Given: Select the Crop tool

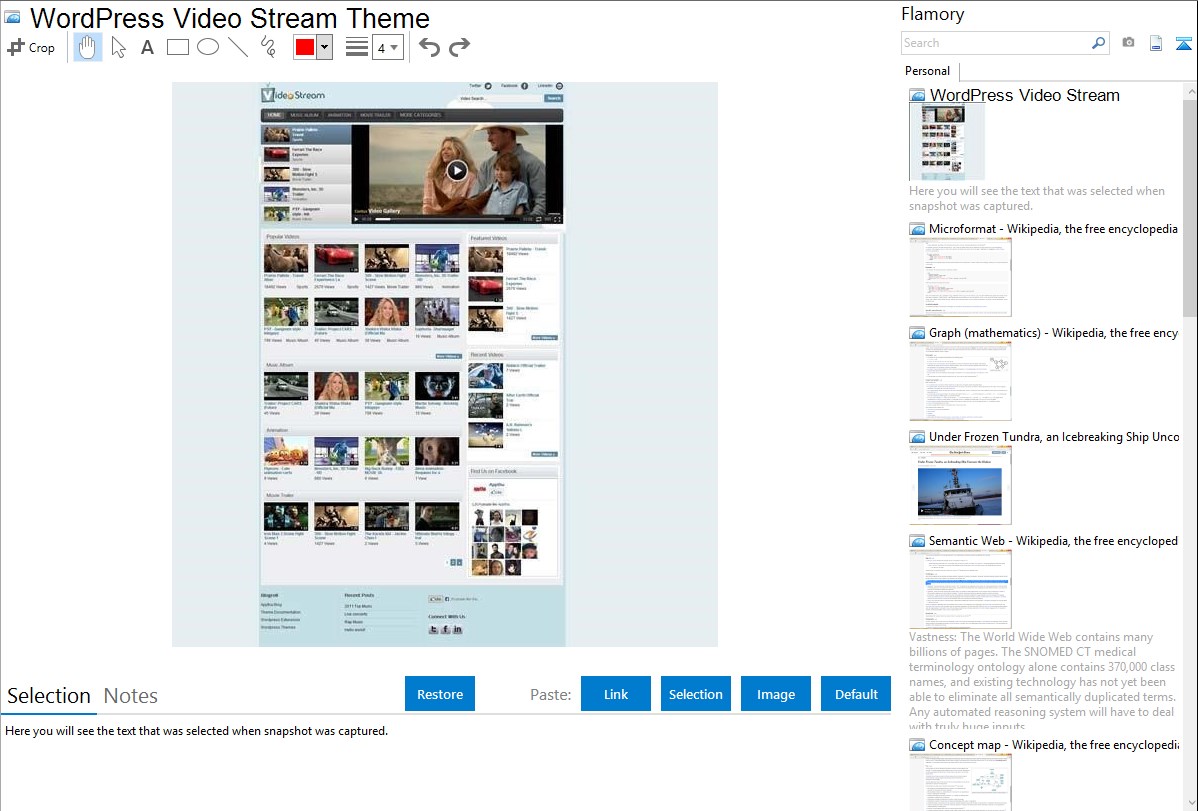Looking at the screenshot, I should point(31,47).
